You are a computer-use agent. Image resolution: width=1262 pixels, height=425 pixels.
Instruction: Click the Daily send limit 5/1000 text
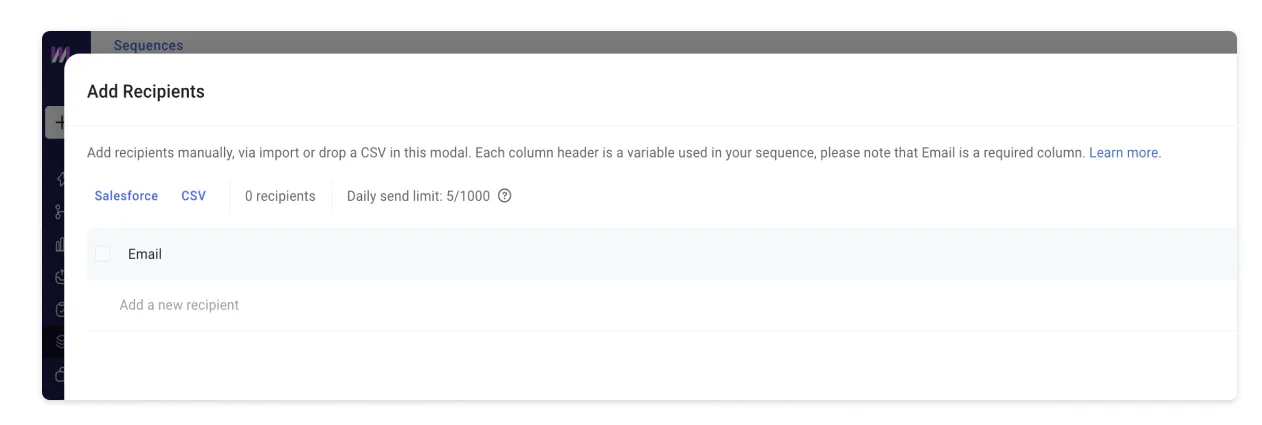click(x=418, y=196)
